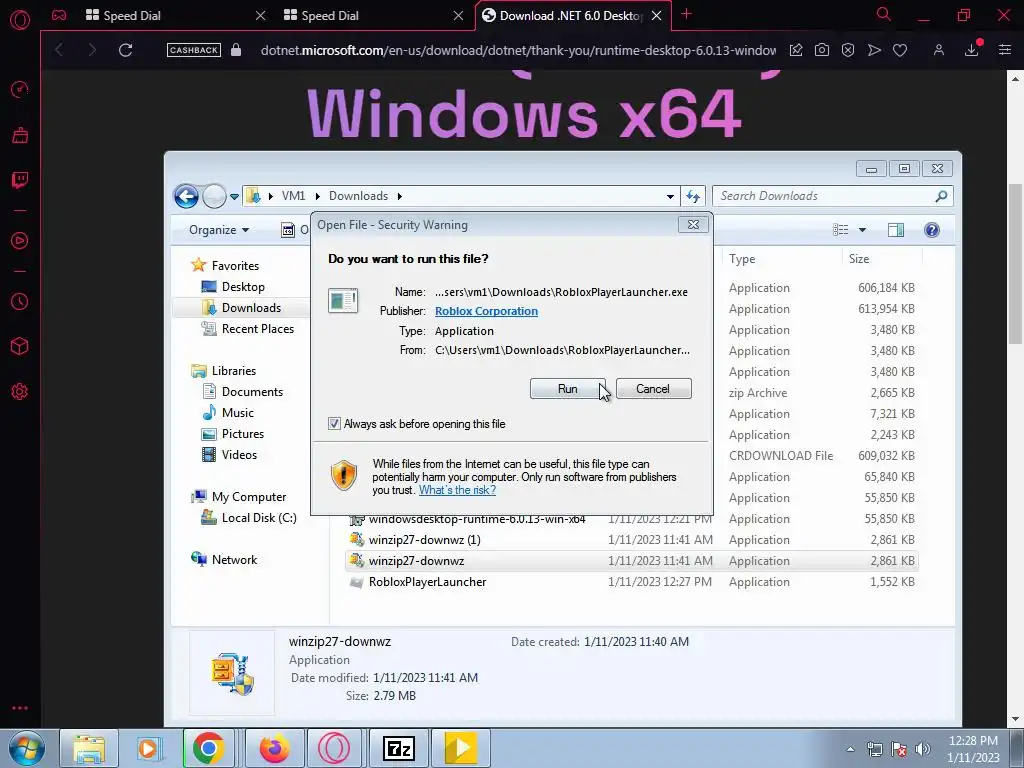Click the Explorer back button

(186, 196)
